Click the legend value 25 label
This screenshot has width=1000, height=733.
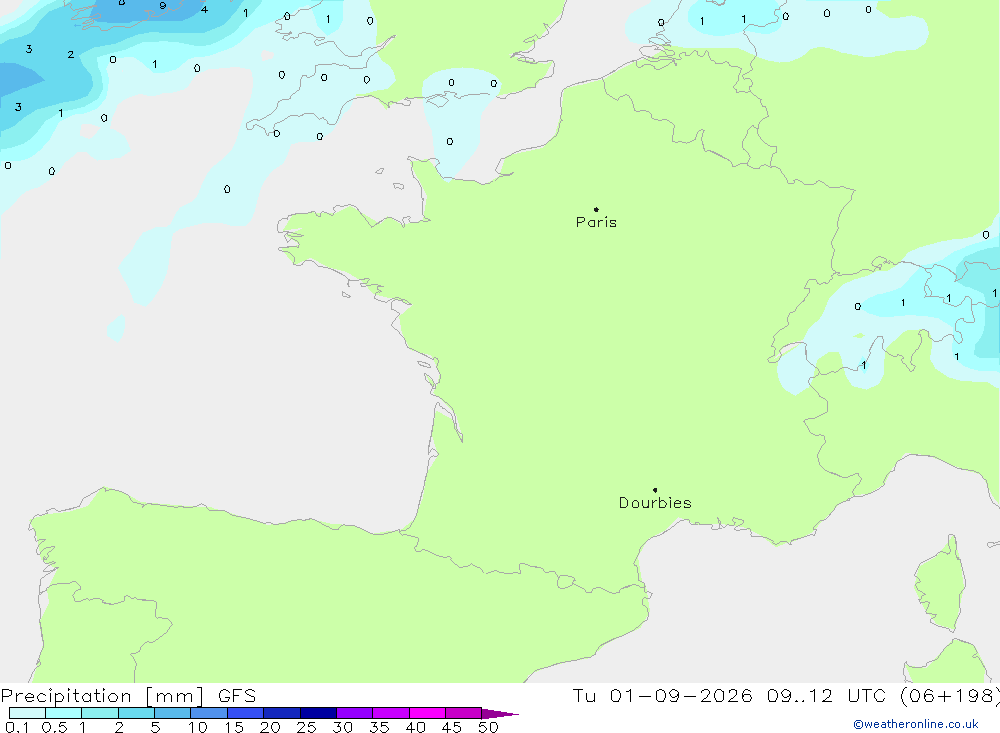307,727
